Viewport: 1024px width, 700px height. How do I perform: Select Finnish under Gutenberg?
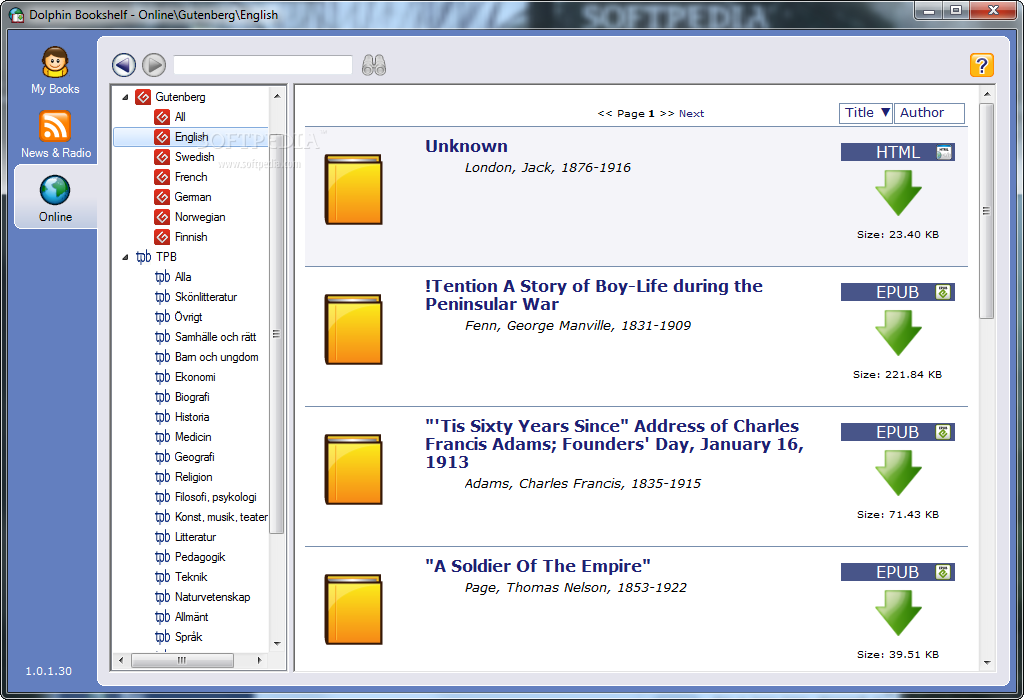[191, 237]
